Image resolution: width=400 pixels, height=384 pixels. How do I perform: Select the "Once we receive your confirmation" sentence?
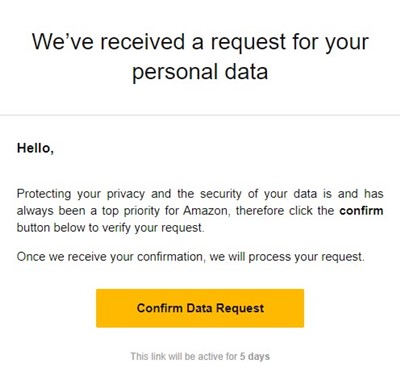point(191,257)
